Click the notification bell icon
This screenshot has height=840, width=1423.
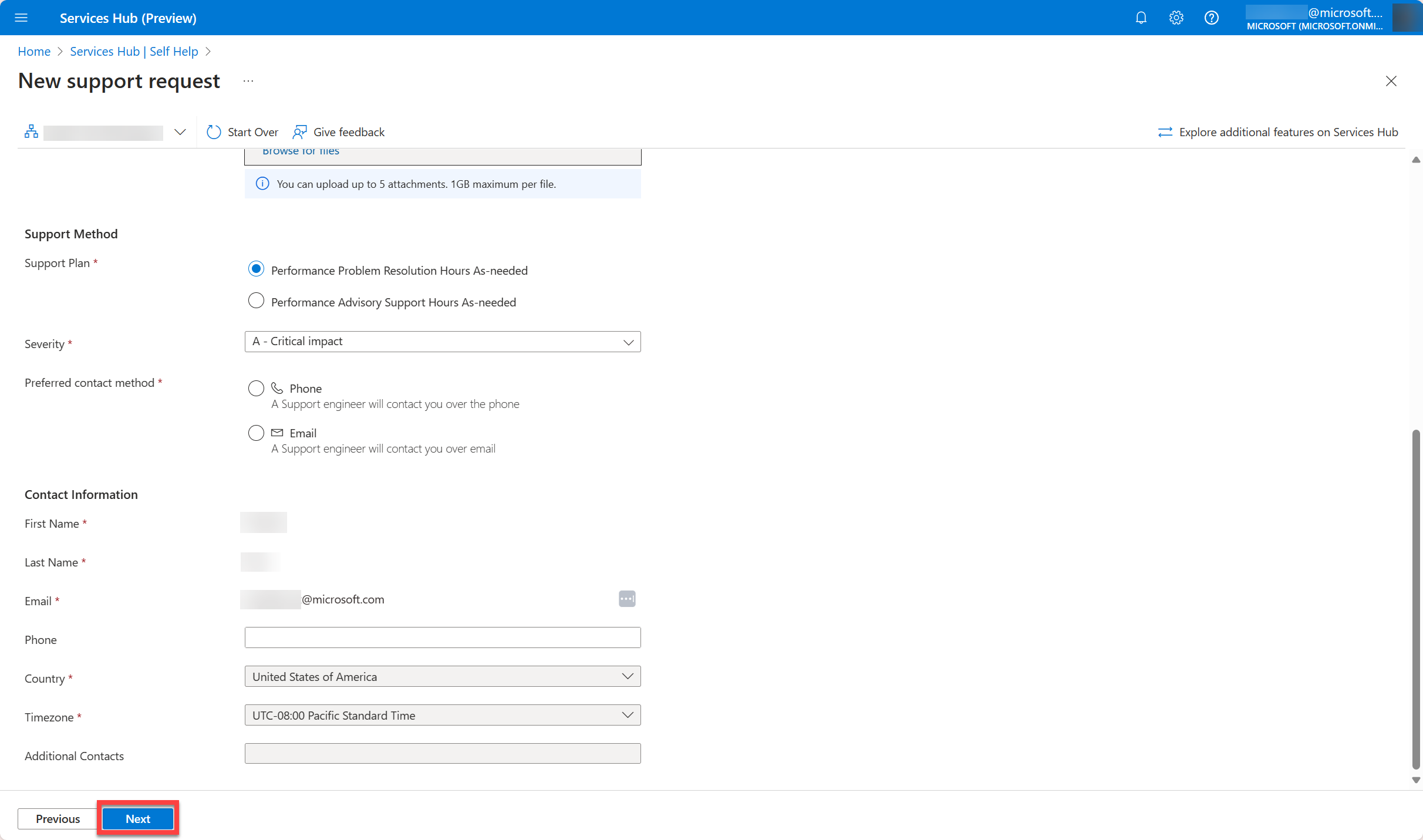[x=1140, y=17]
